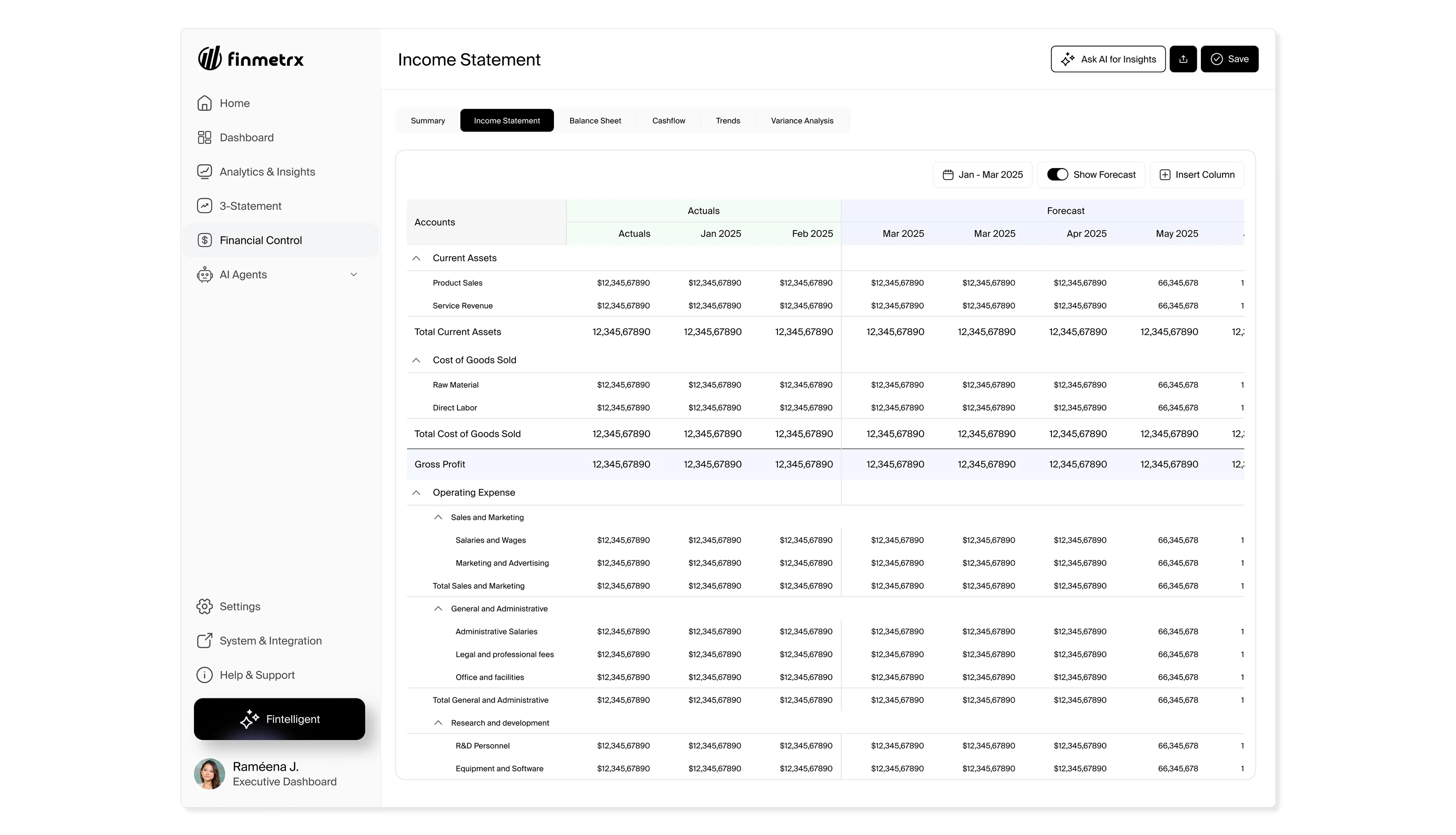Collapse the Current Assets section

[416, 258]
